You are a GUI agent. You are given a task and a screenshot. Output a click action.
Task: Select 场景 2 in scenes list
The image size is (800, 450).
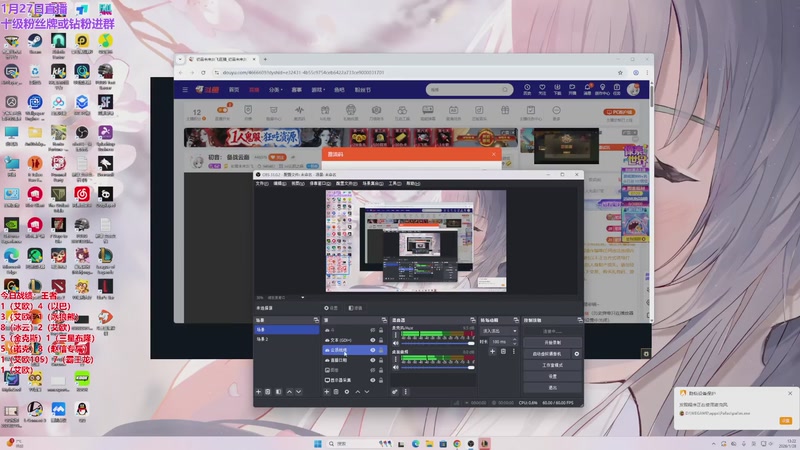(287, 339)
